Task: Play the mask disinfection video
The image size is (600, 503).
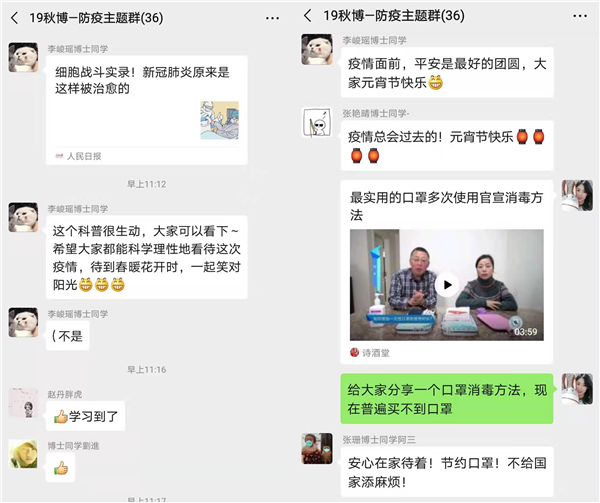Action: click(x=447, y=285)
